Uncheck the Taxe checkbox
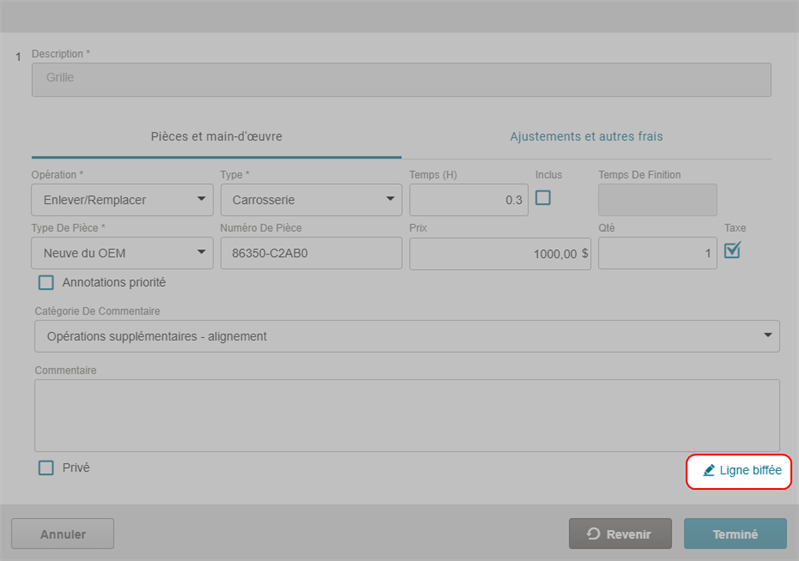This screenshot has width=799, height=561. click(732, 250)
